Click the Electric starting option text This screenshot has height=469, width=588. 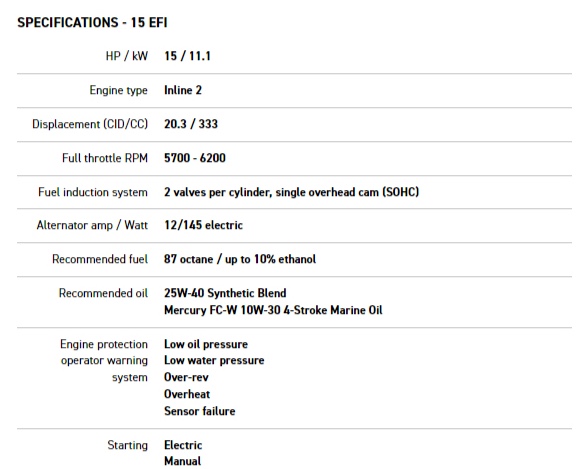point(183,445)
